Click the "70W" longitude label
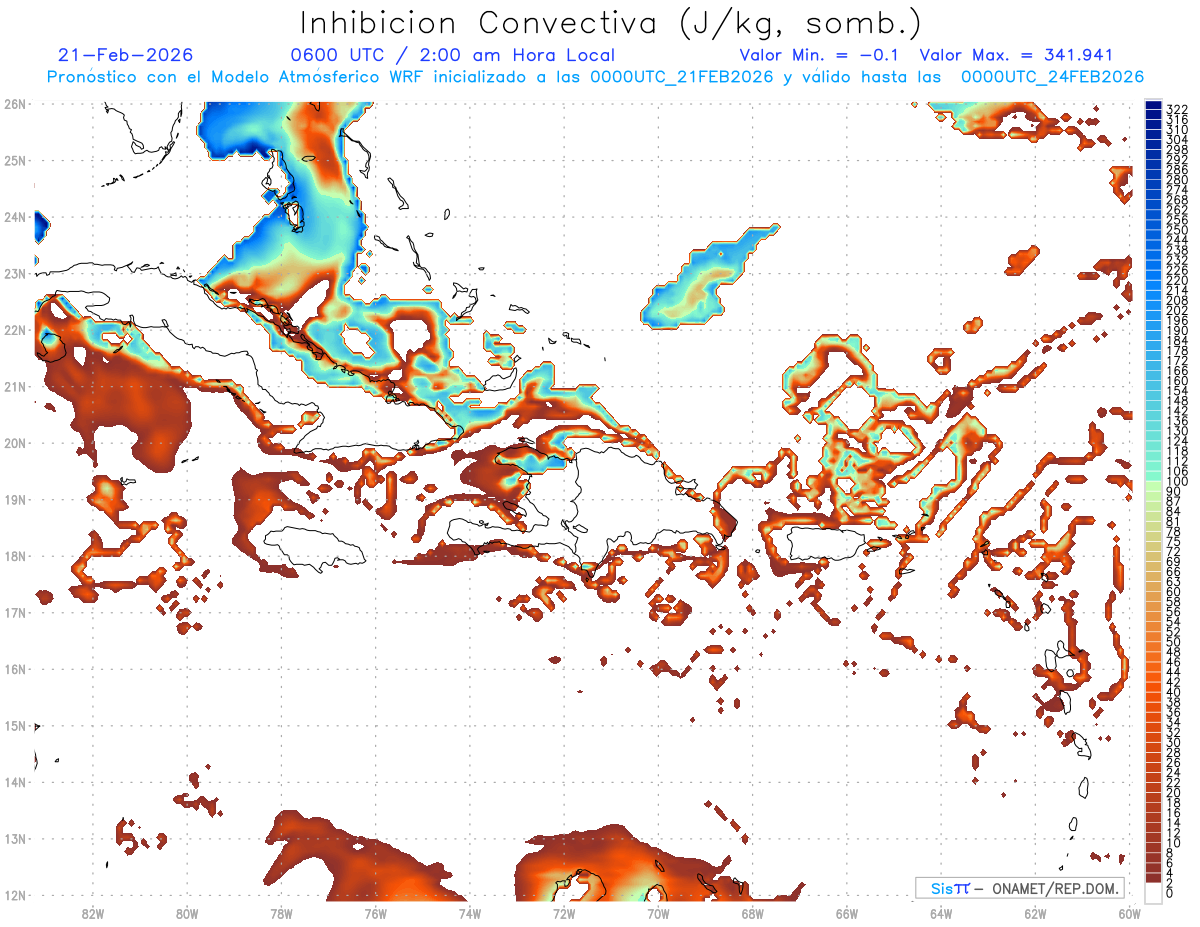 (x=658, y=914)
